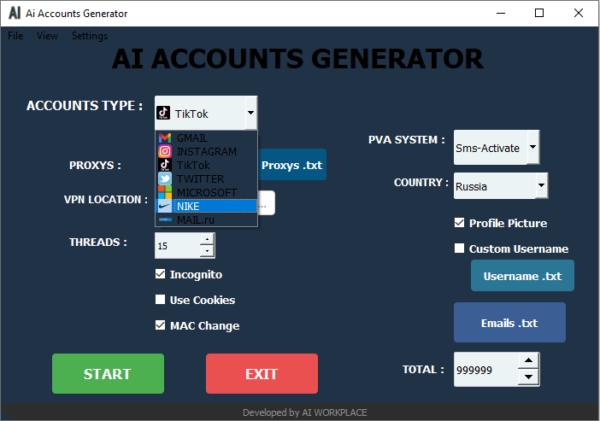Decrease Threads with the down arrow
The height and width of the screenshot is (421, 600).
pyautogui.click(x=207, y=251)
